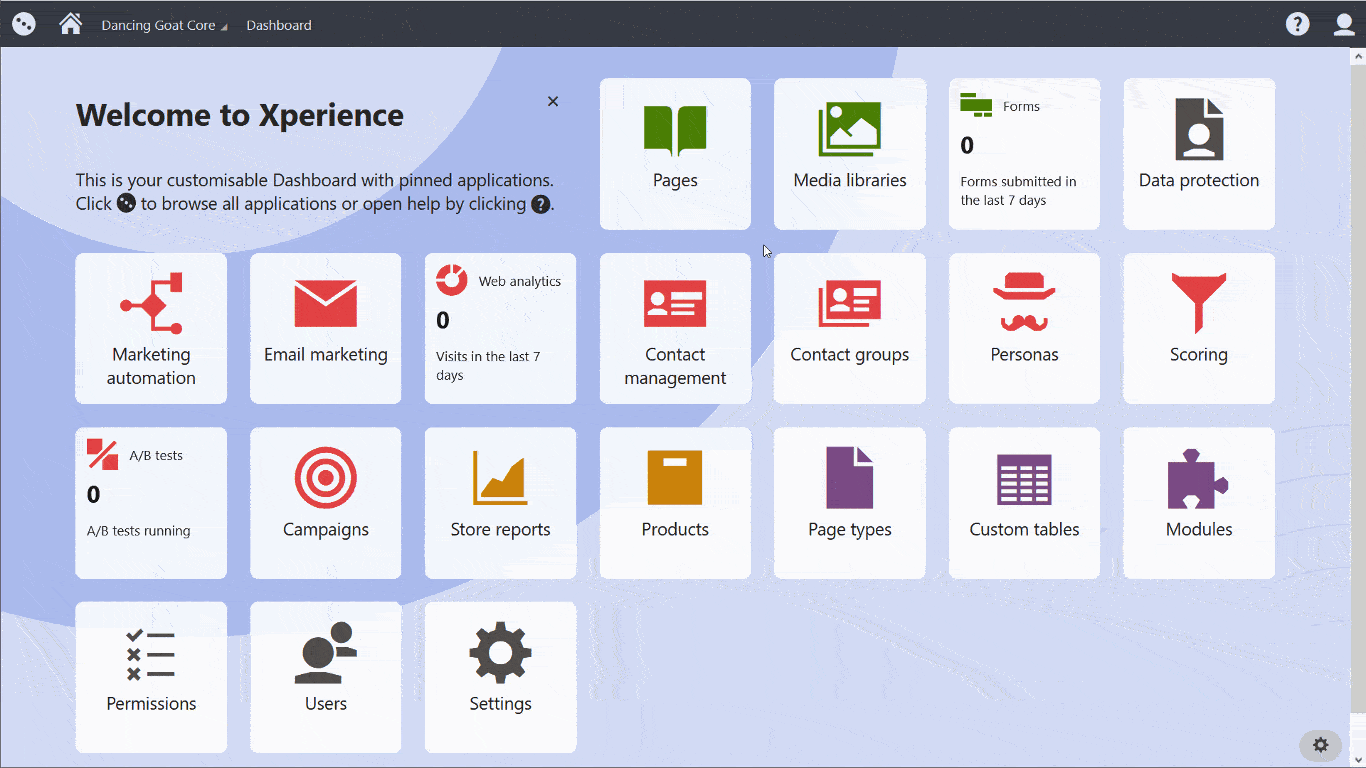Click the dashboard edit gear button
Screen dimensions: 1366x768
(x=1320, y=745)
